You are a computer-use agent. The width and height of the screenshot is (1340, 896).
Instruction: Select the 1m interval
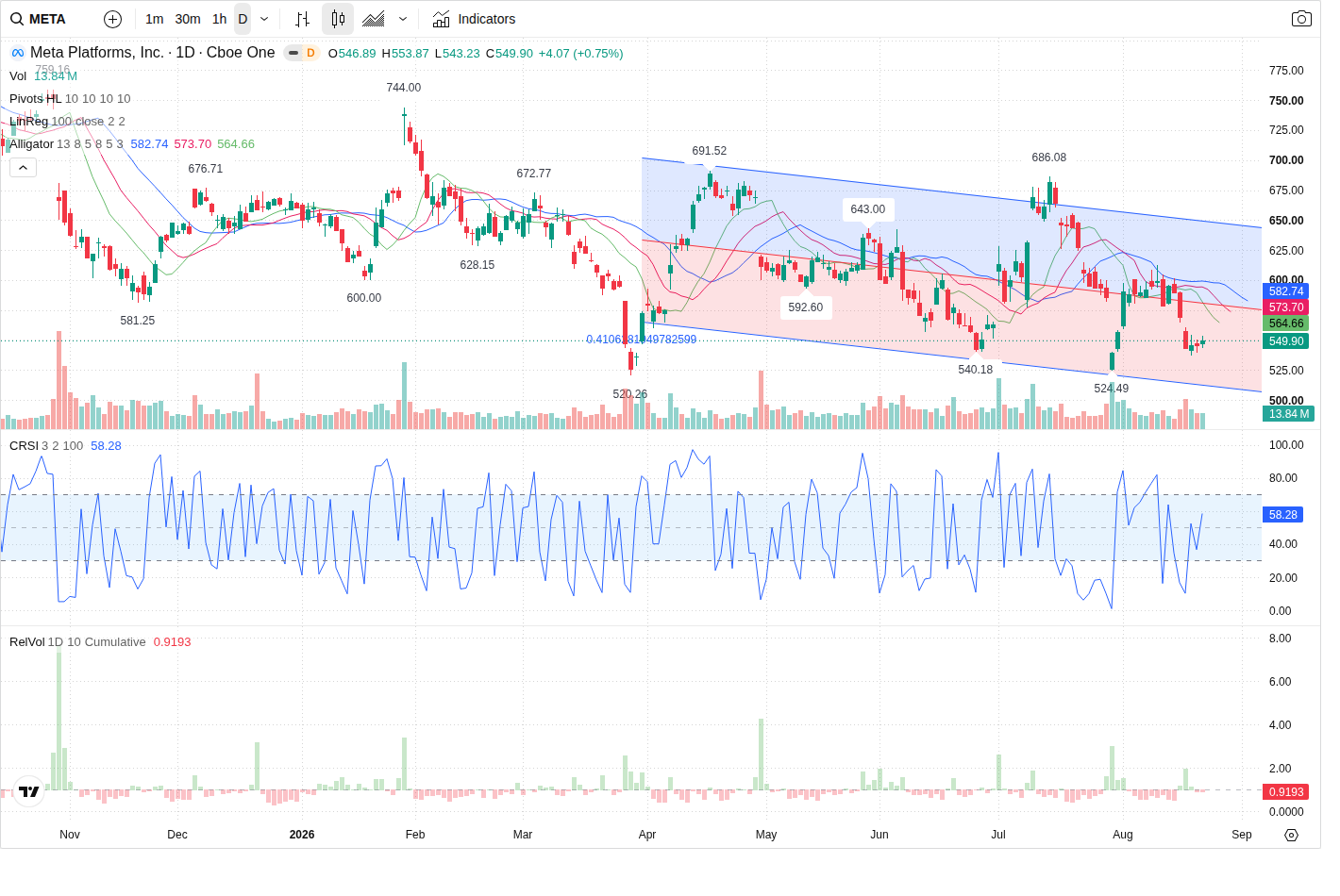[155, 19]
